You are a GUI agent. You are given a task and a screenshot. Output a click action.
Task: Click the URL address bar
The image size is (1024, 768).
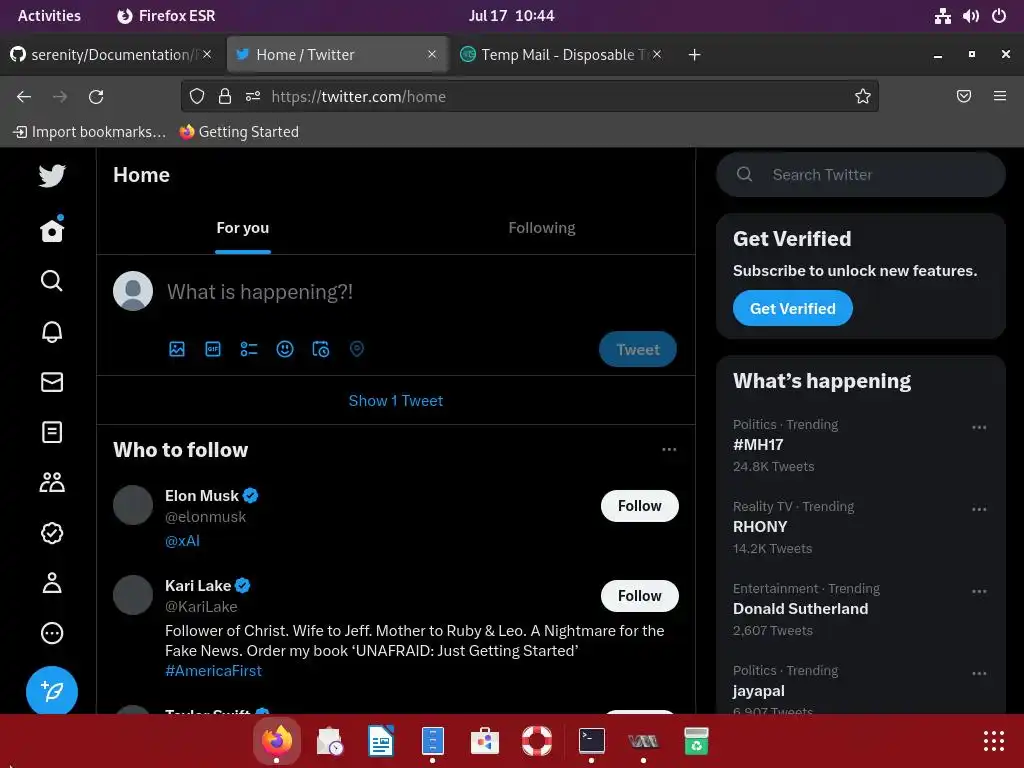point(529,97)
